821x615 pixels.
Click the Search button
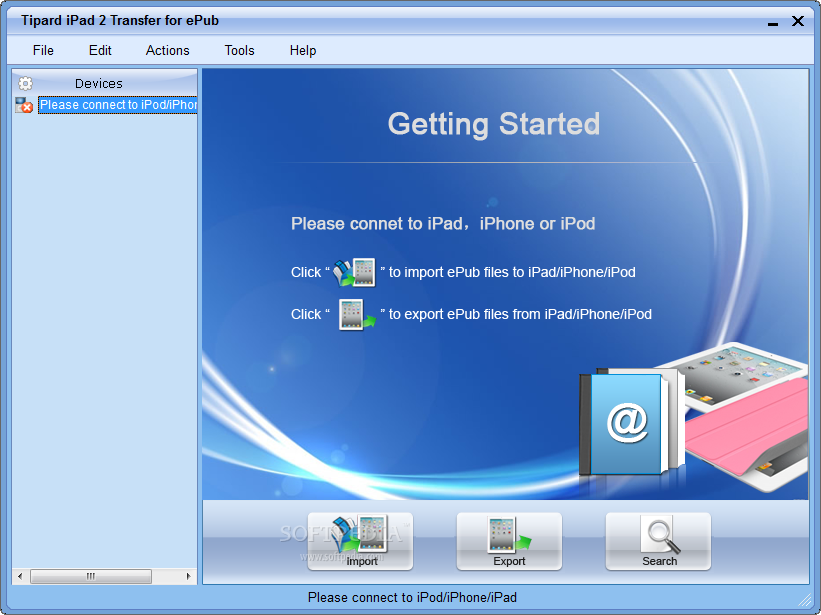[x=658, y=541]
